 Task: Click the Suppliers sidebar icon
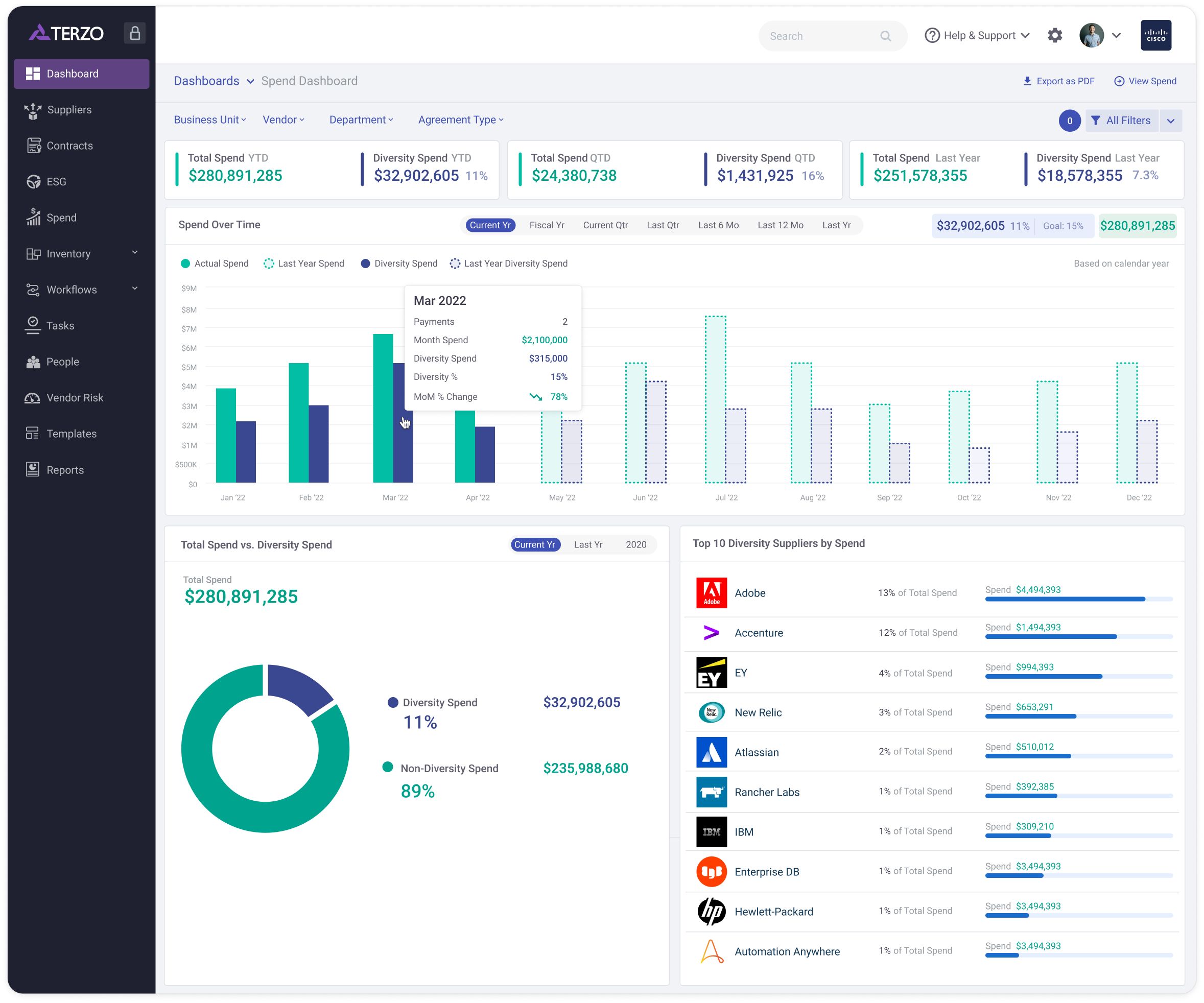tap(33, 111)
